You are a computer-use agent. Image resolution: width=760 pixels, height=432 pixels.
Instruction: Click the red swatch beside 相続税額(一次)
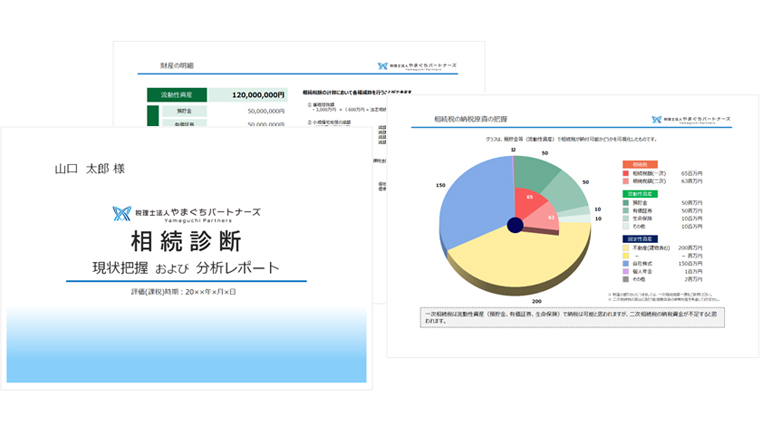[626, 173]
